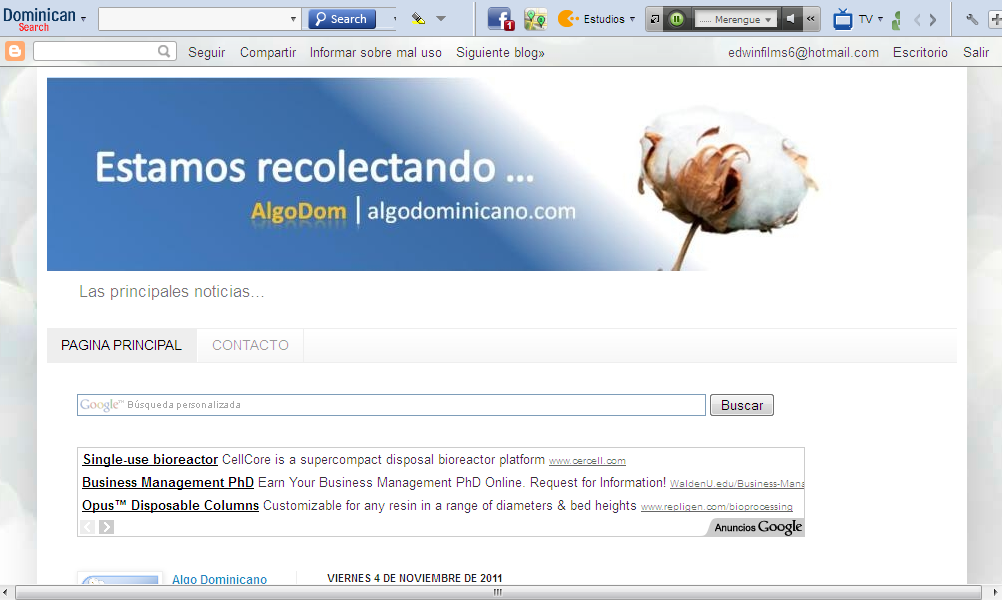Open the TV toolbar icon
The height and width of the screenshot is (600, 1002).
pyautogui.click(x=843, y=20)
